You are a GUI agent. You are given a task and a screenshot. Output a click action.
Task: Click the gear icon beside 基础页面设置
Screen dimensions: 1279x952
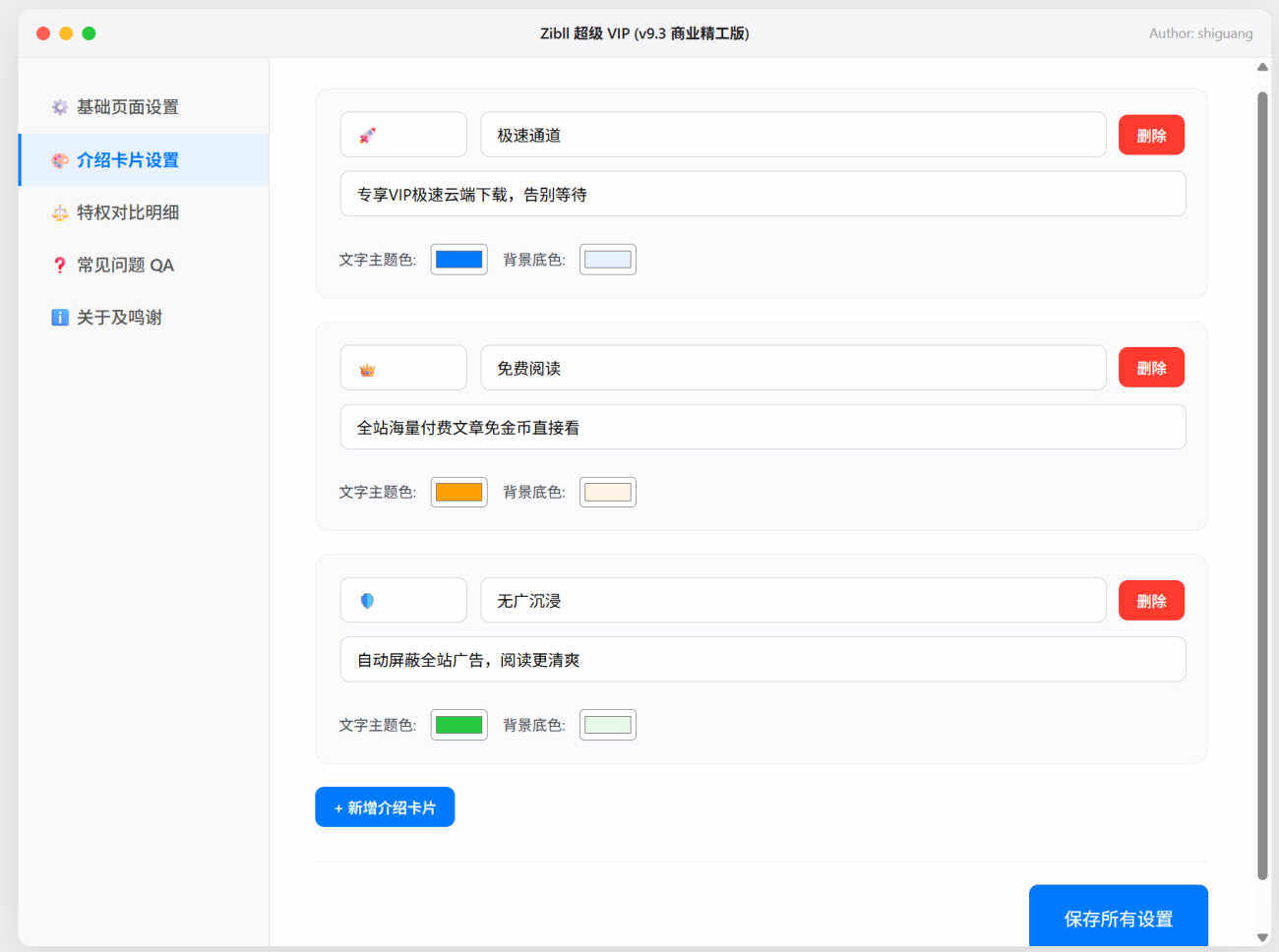click(60, 107)
